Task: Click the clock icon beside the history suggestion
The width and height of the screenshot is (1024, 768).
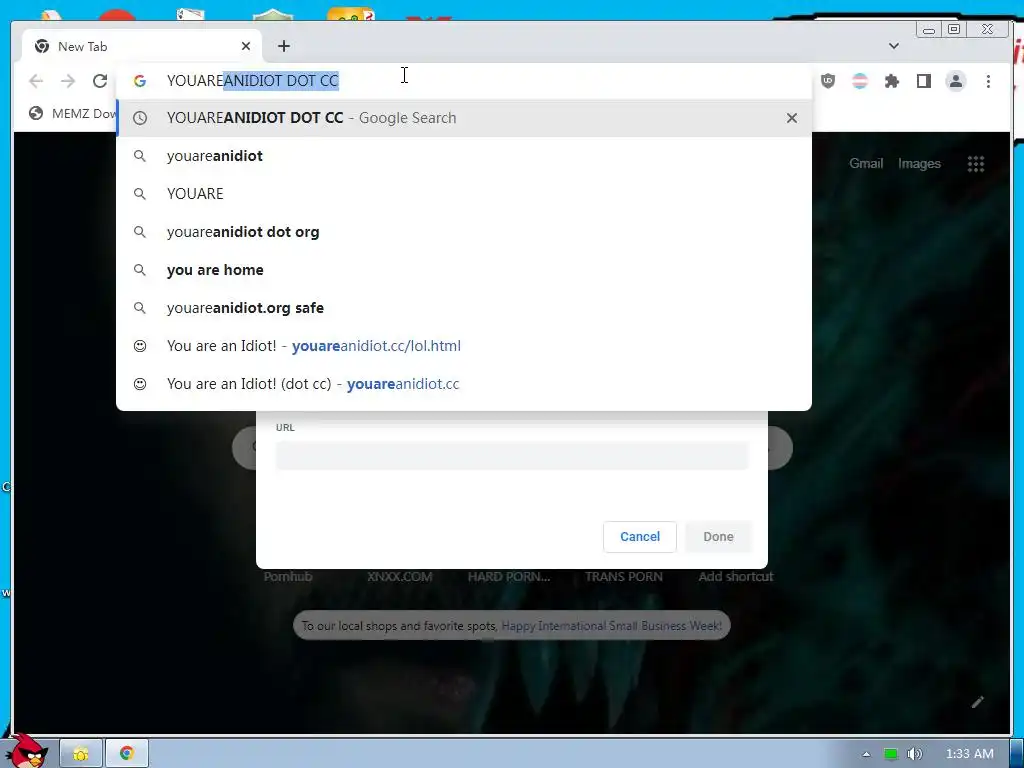Action: coord(140,118)
